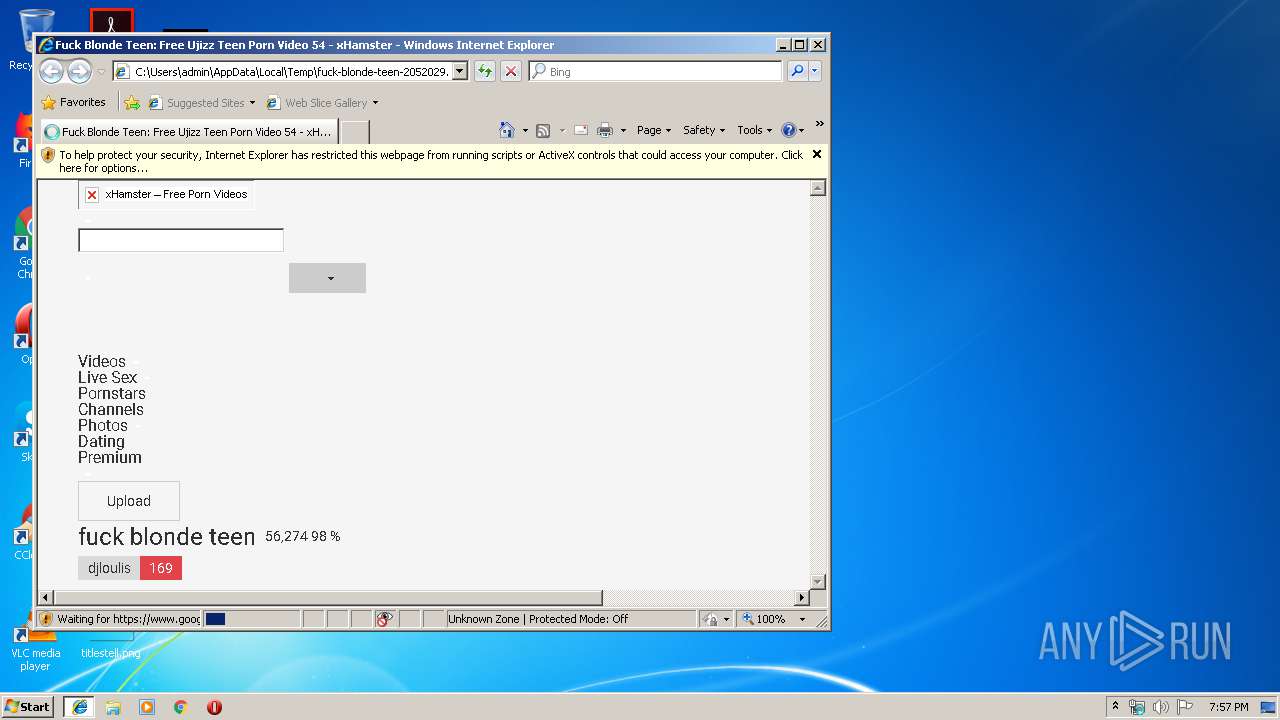
Task: Expand the address bar history dropdown
Action: click(460, 71)
